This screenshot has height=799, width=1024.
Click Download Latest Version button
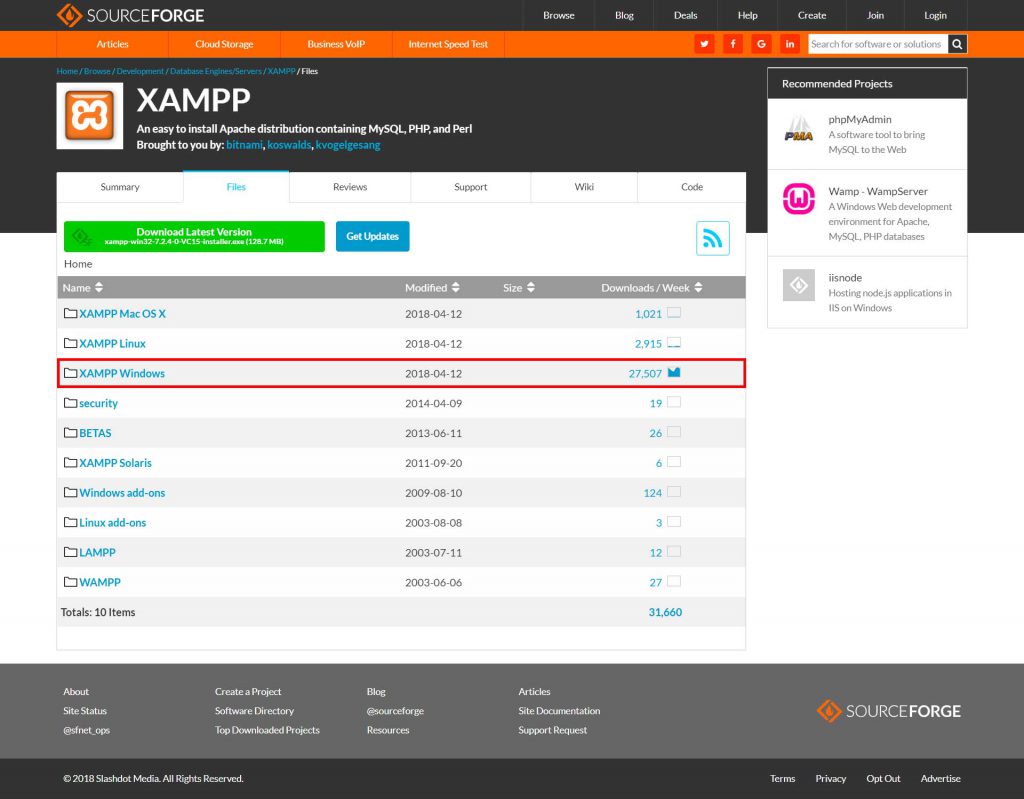pyautogui.click(x=194, y=236)
